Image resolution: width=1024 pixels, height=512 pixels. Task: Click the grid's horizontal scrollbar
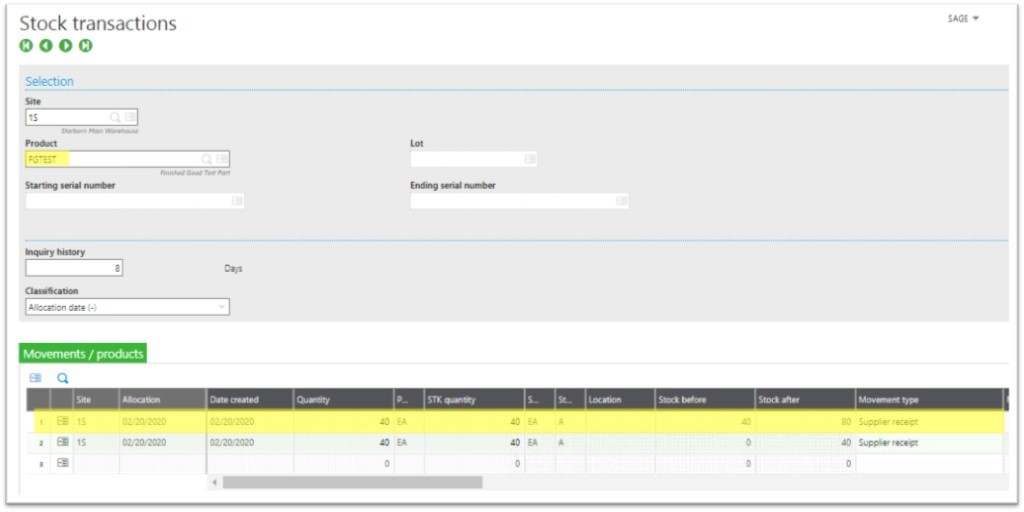coord(352,482)
